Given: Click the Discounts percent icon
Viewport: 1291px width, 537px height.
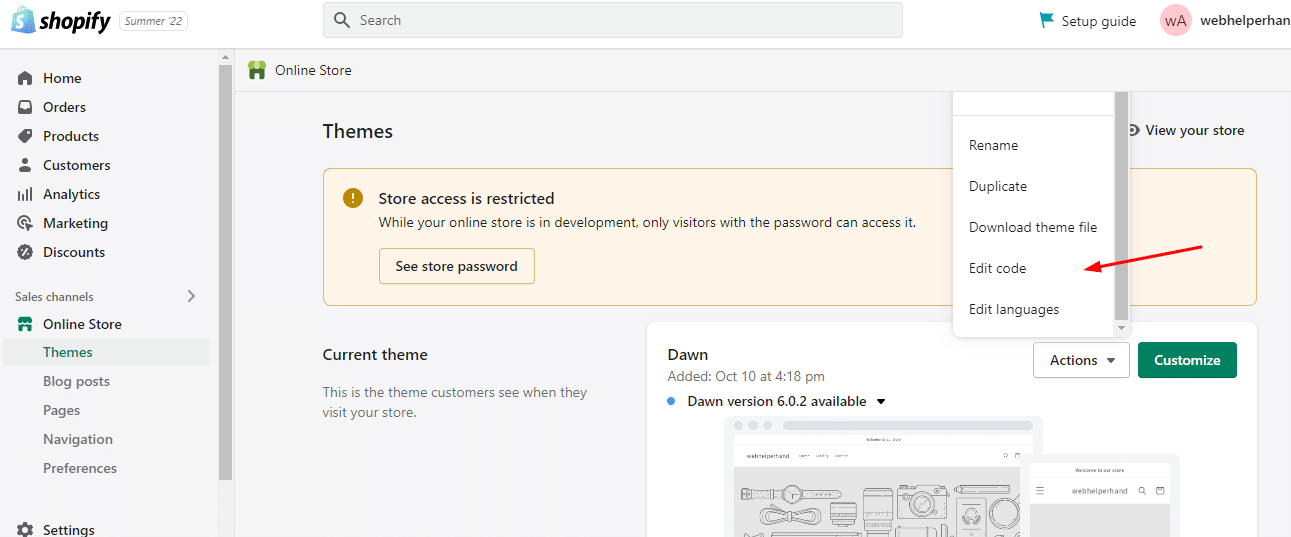Looking at the screenshot, I should [25, 252].
